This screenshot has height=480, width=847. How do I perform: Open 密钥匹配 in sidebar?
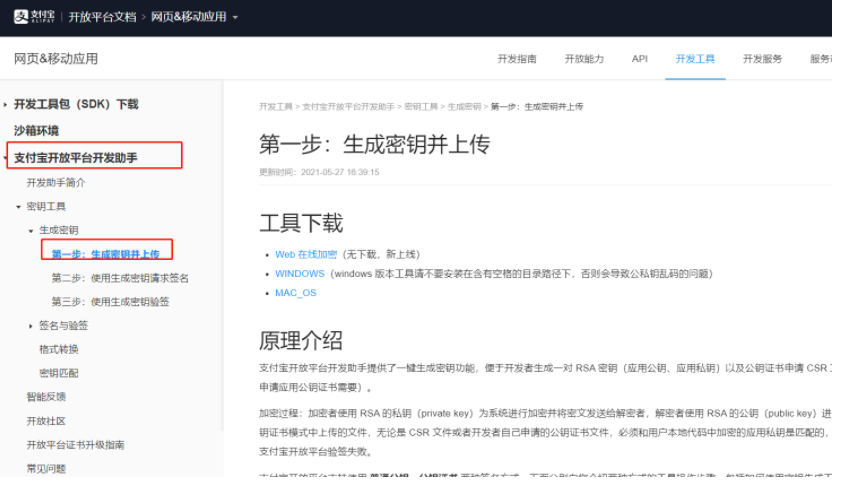(x=58, y=373)
